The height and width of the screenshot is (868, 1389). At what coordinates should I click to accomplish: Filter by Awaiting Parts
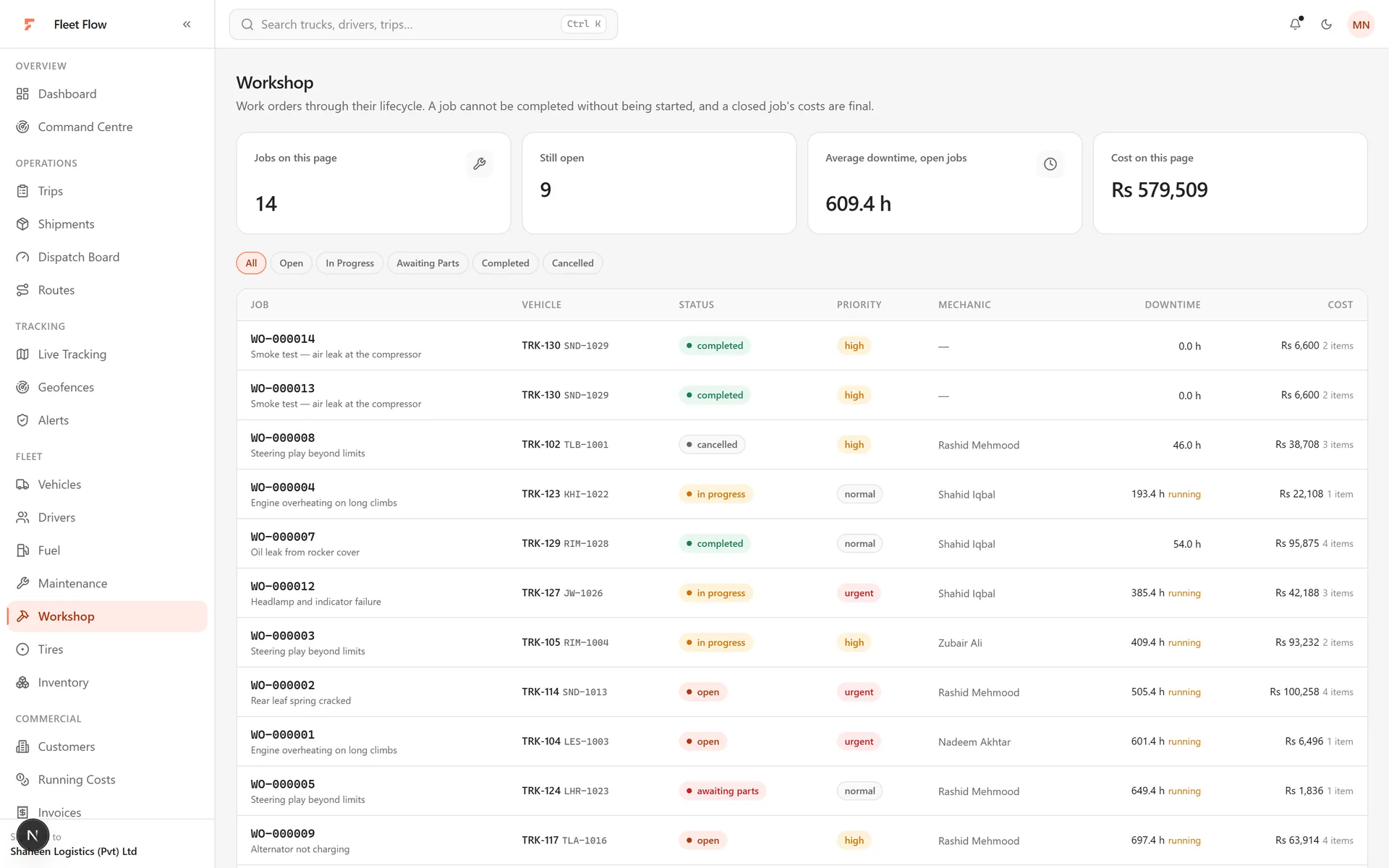click(428, 263)
